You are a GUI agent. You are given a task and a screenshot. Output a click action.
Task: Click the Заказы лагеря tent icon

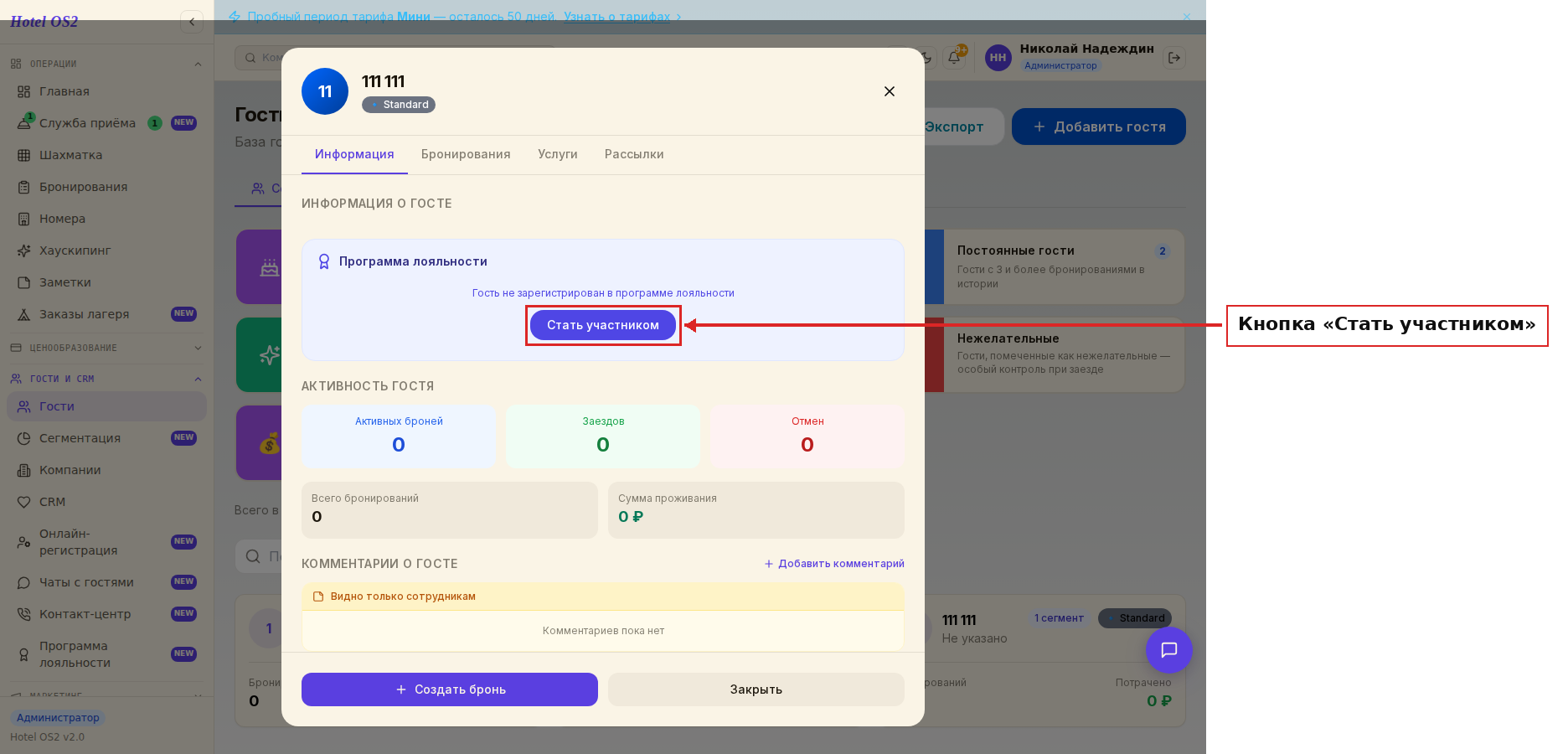tap(23, 314)
